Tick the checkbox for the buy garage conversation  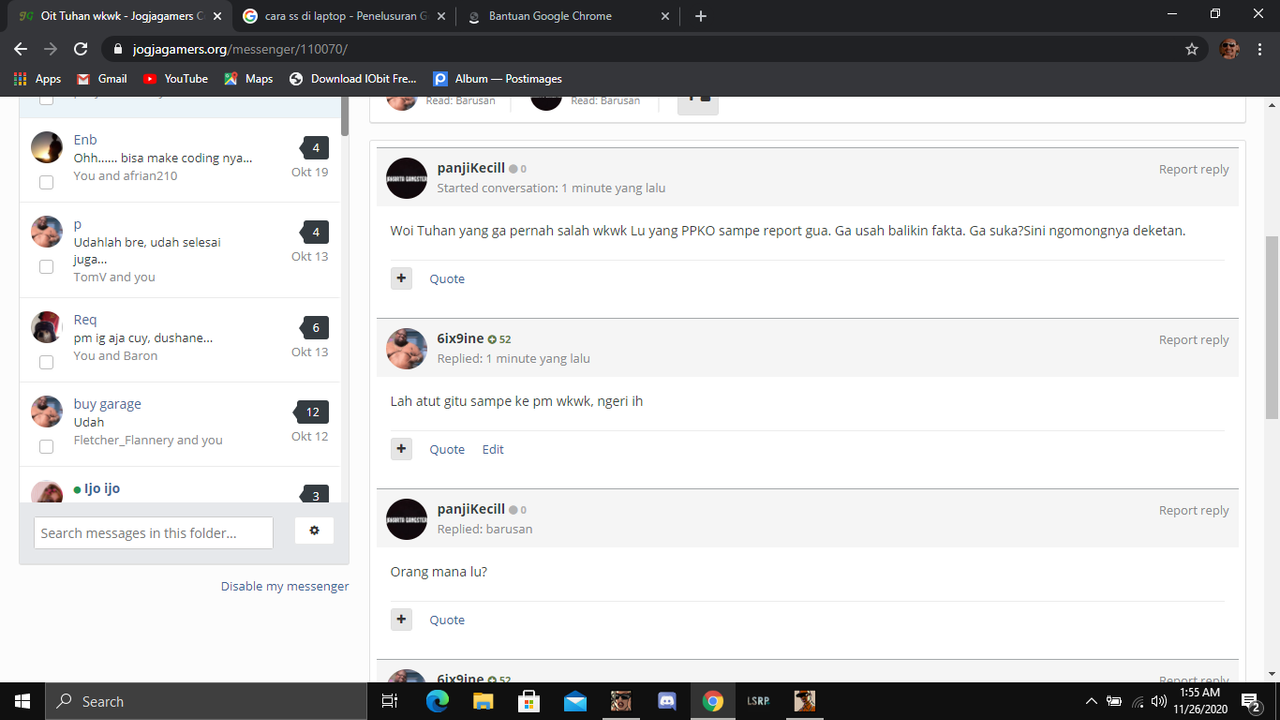click(46, 447)
